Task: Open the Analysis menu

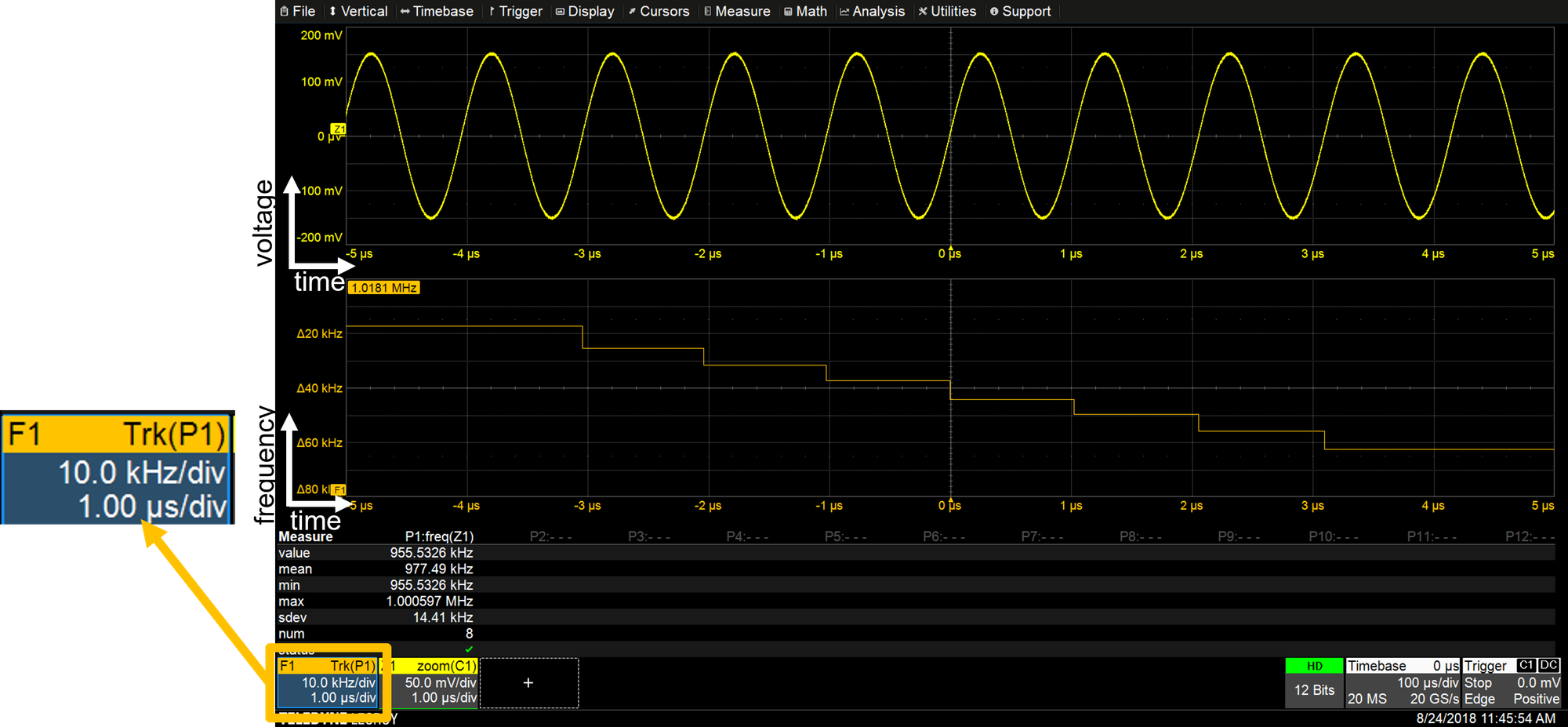Action: (872, 11)
